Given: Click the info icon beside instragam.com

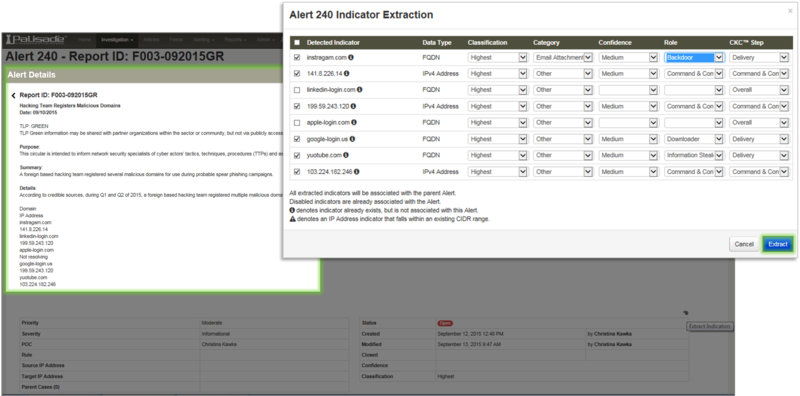Looking at the screenshot, I should click(351, 57).
